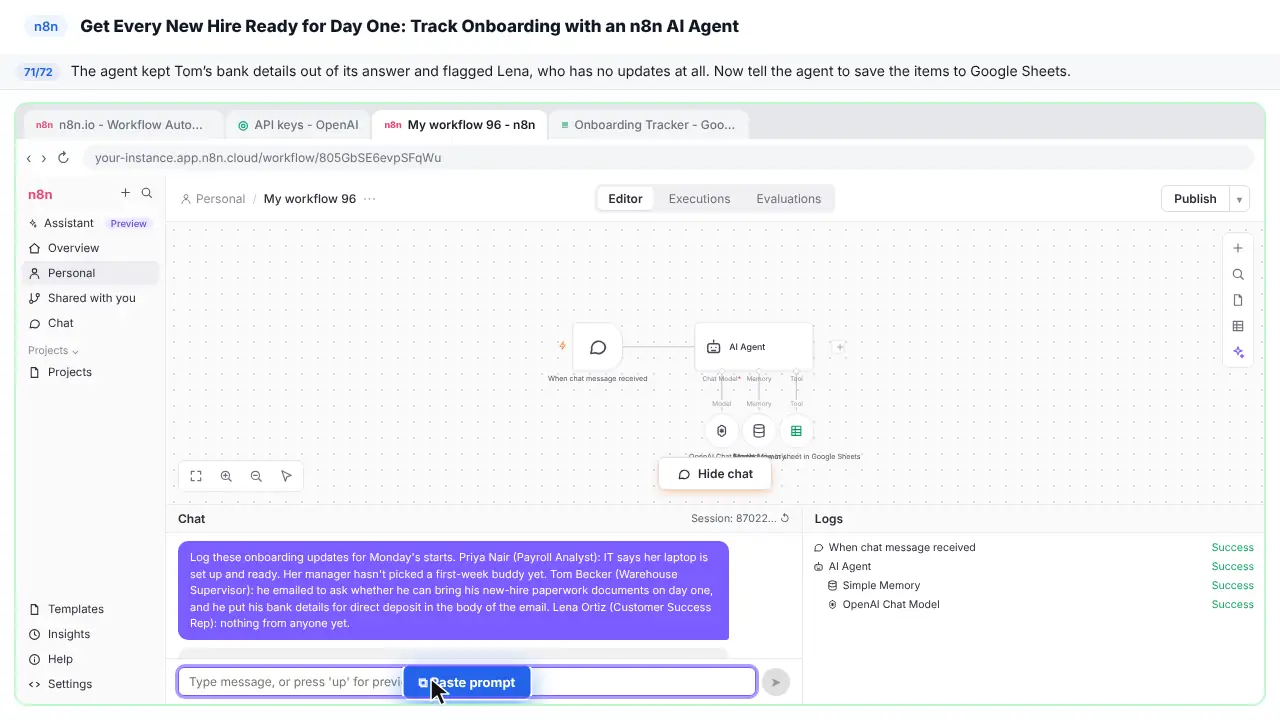
Task: Select the Simple Memory node icon
Action: [759, 431]
